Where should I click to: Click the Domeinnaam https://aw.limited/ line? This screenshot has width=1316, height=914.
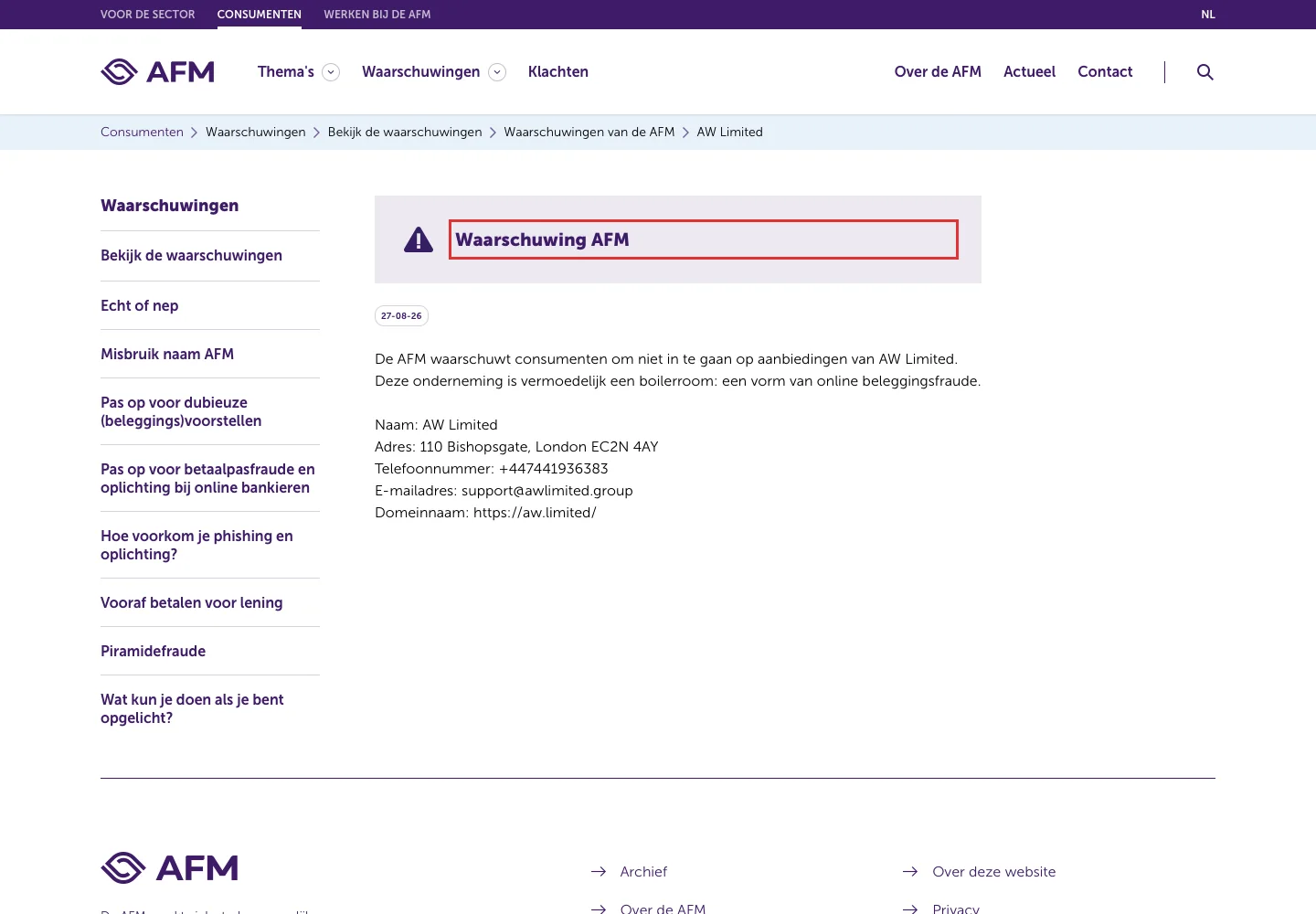click(485, 513)
